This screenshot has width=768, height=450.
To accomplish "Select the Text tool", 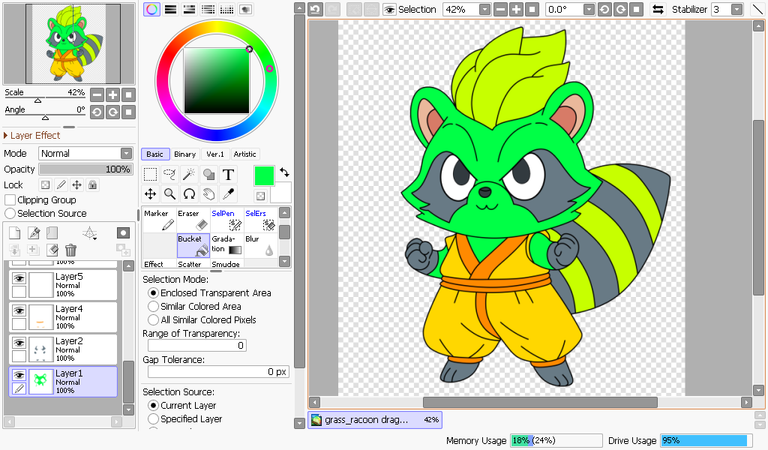I will (x=228, y=175).
